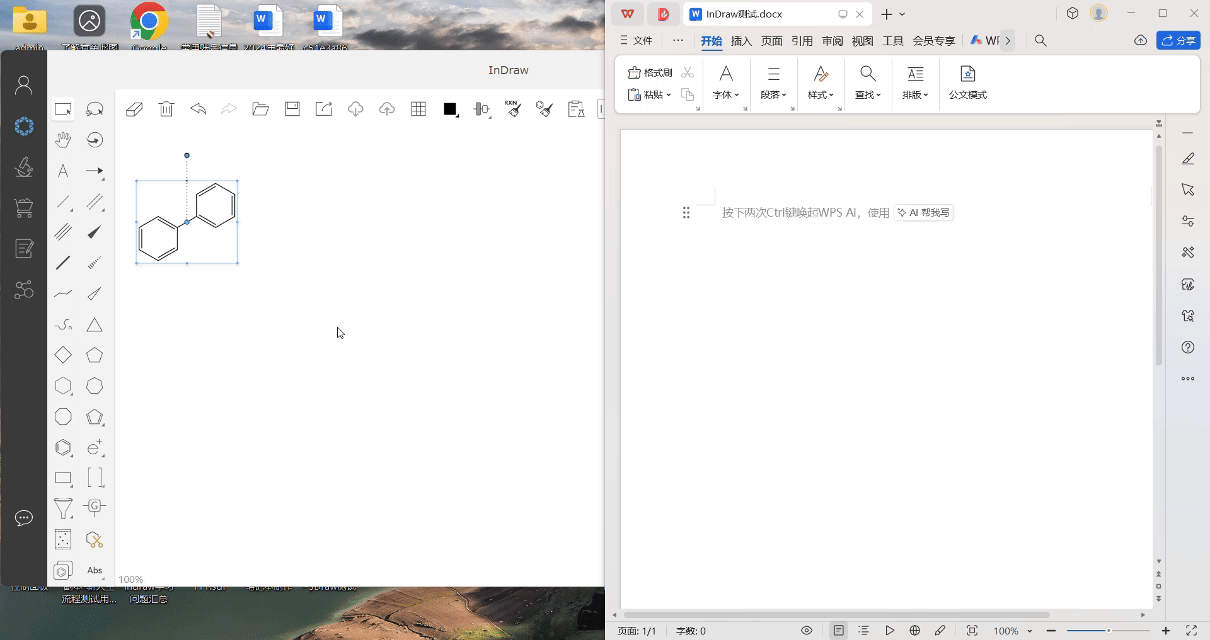This screenshot has height=640, width=1210.
Task: Click the 公文模式 icon in WPS ribbon
Action: [968, 82]
